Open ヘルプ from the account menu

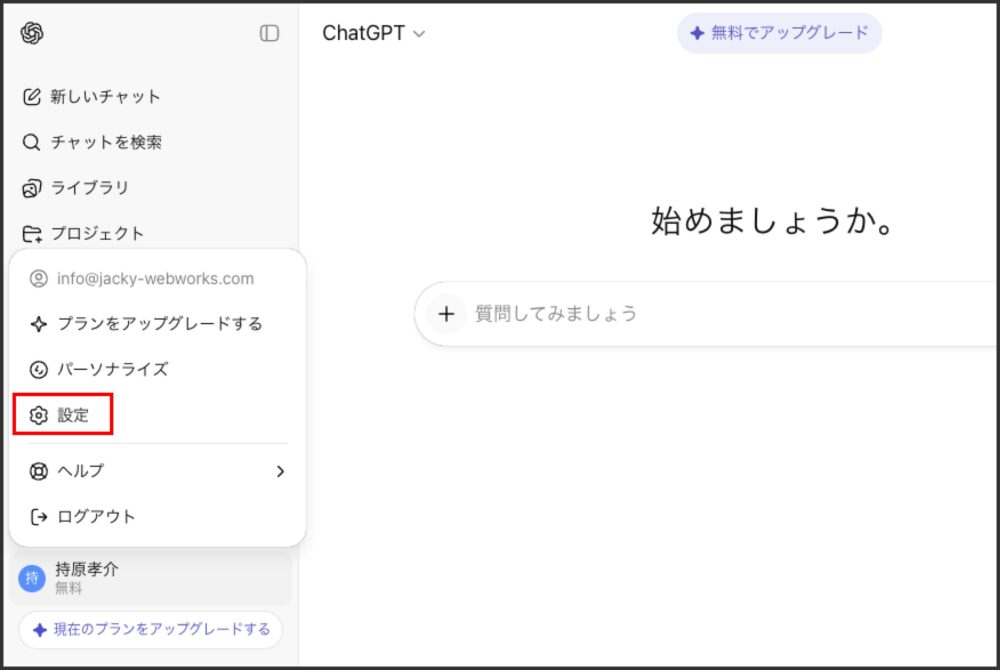[80, 471]
